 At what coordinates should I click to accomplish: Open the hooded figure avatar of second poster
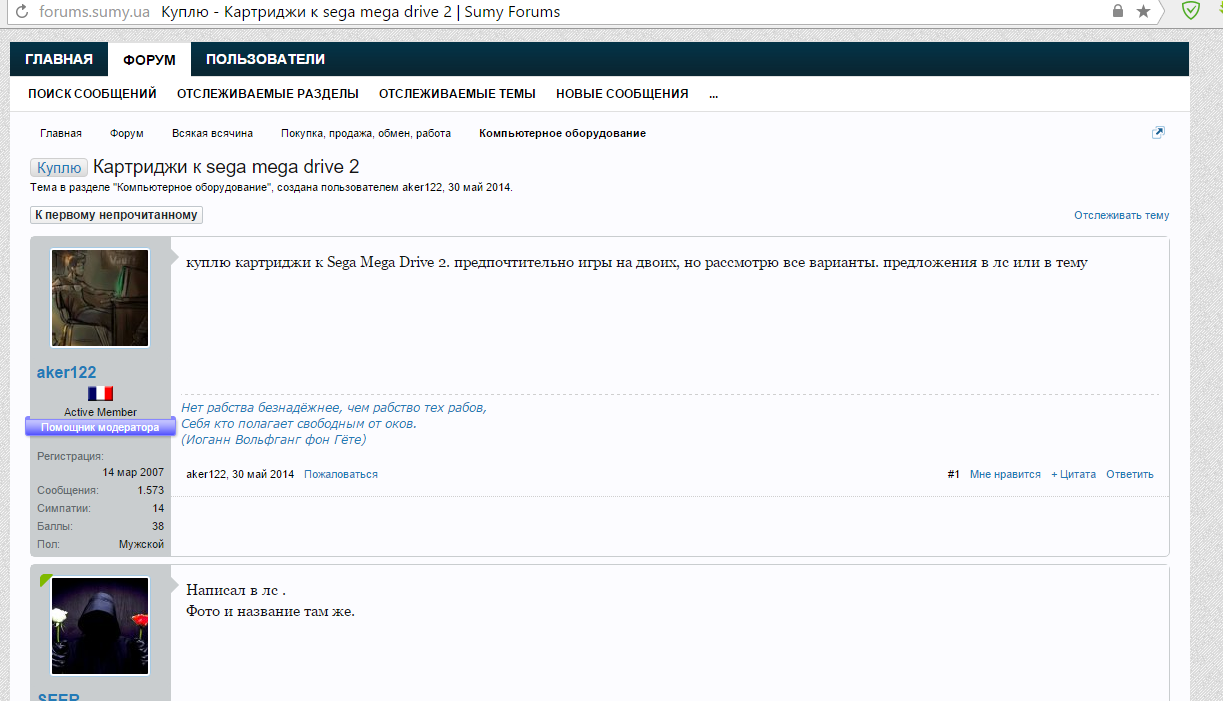pos(100,626)
